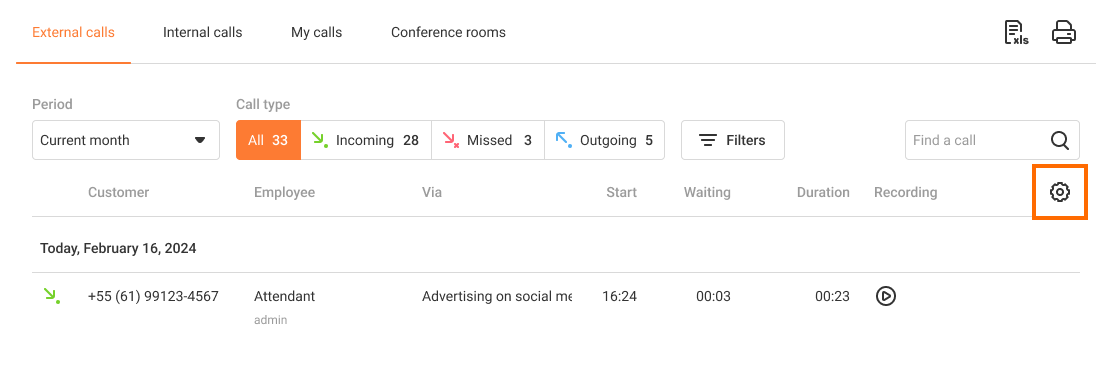This screenshot has height=384, width=1112.
Task: Click the search magnifier icon
Action: (x=1060, y=141)
